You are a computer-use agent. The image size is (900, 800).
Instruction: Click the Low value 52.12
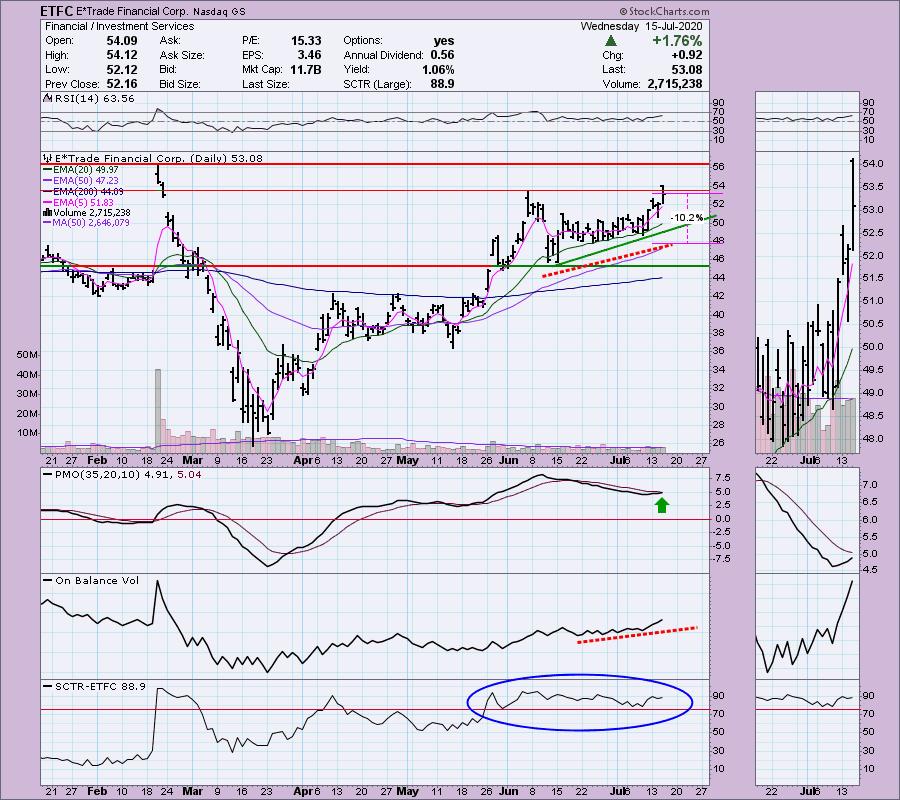point(122,69)
